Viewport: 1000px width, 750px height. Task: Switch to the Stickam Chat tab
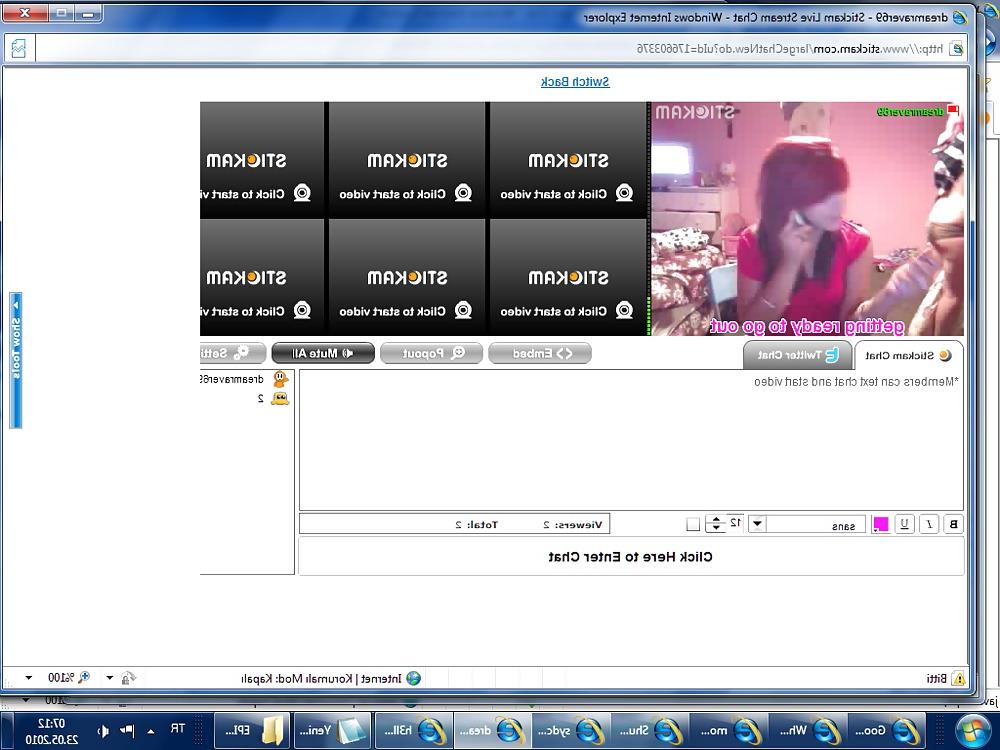(908, 355)
